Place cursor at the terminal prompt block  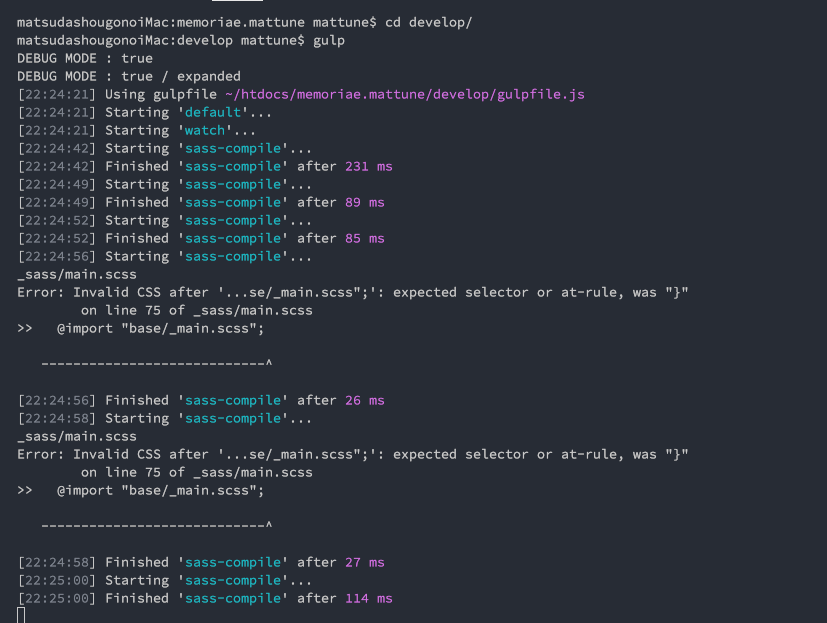click(21, 615)
